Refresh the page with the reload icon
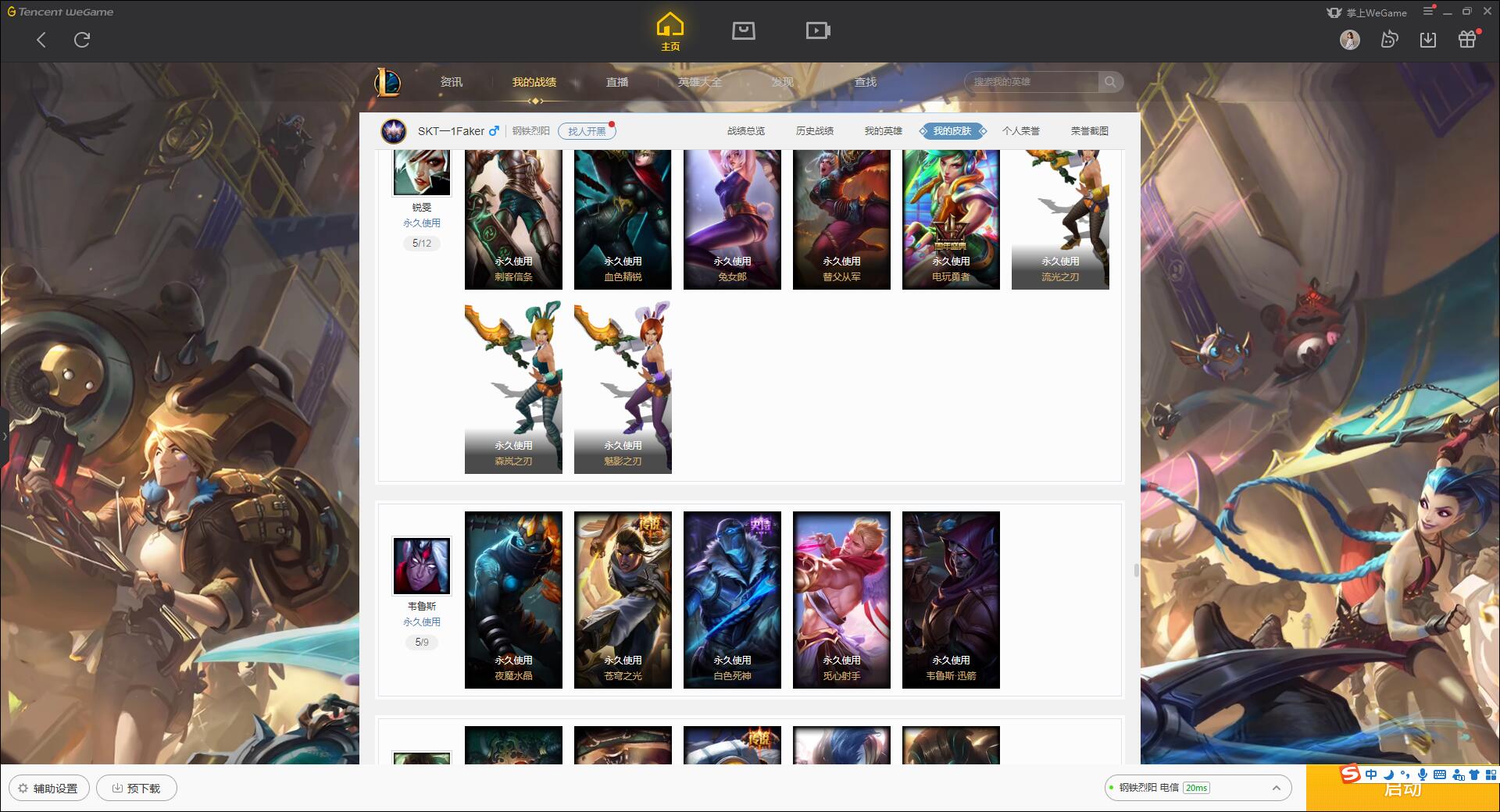This screenshot has height=812, width=1500. click(82, 40)
